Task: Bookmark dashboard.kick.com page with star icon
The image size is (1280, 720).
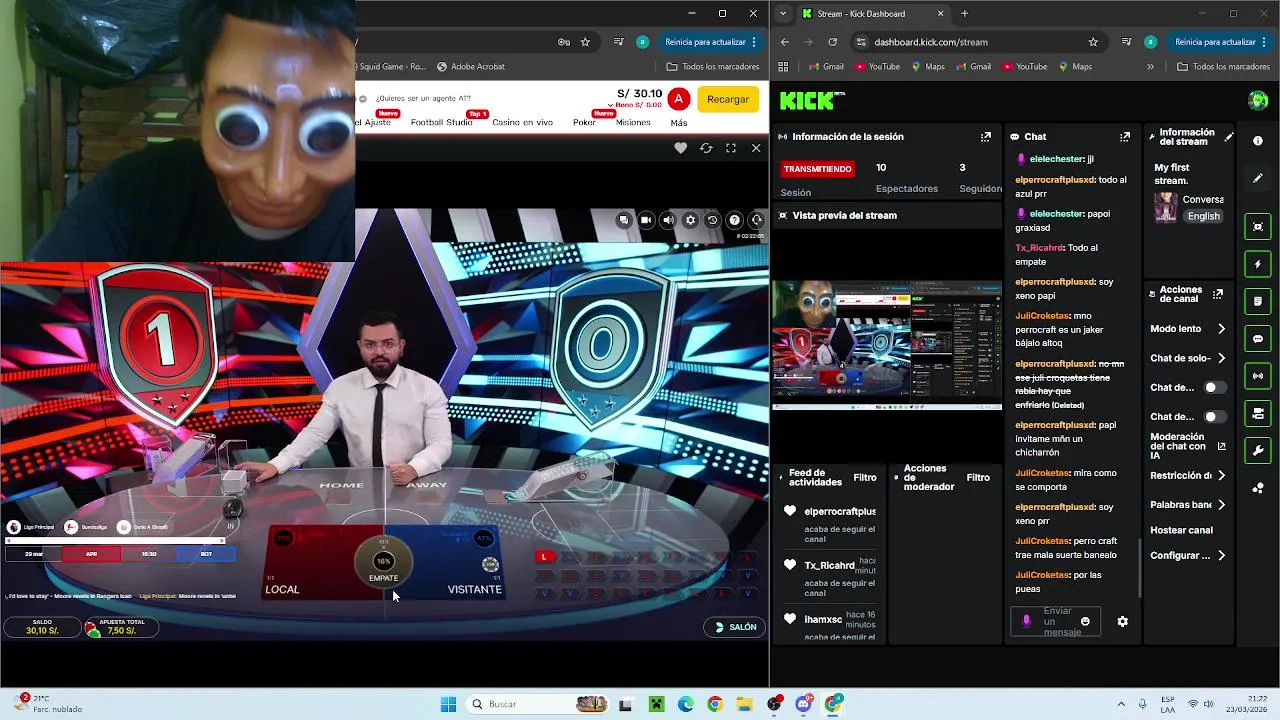Action: pyautogui.click(x=1093, y=42)
